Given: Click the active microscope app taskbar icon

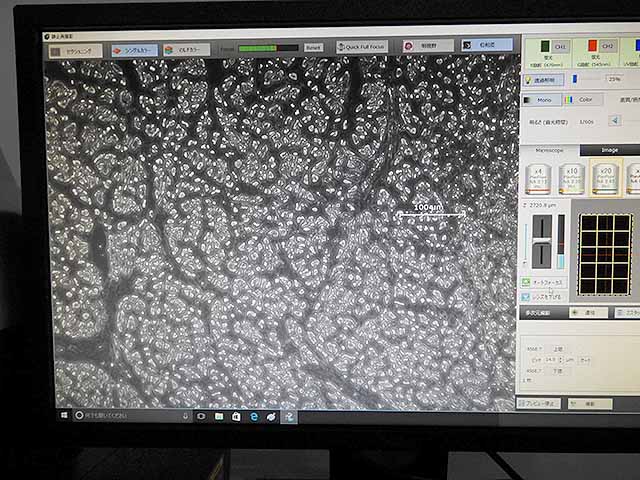Looking at the screenshot, I should click(289, 417).
